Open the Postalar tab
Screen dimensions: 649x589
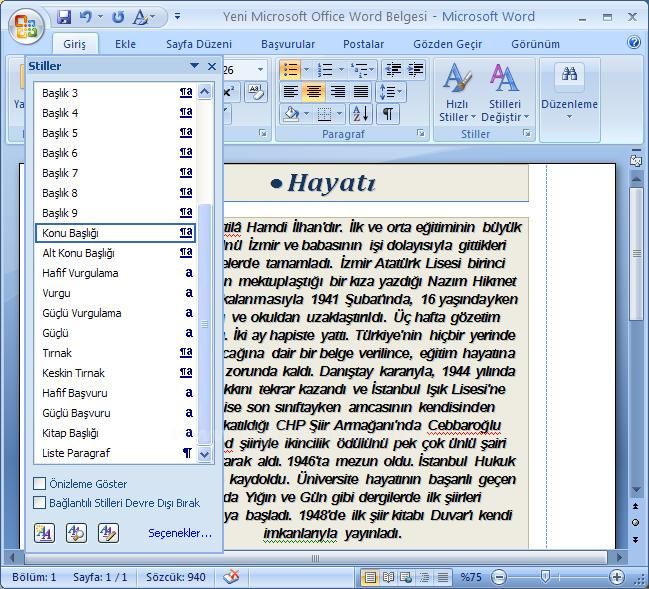pyautogui.click(x=363, y=44)
